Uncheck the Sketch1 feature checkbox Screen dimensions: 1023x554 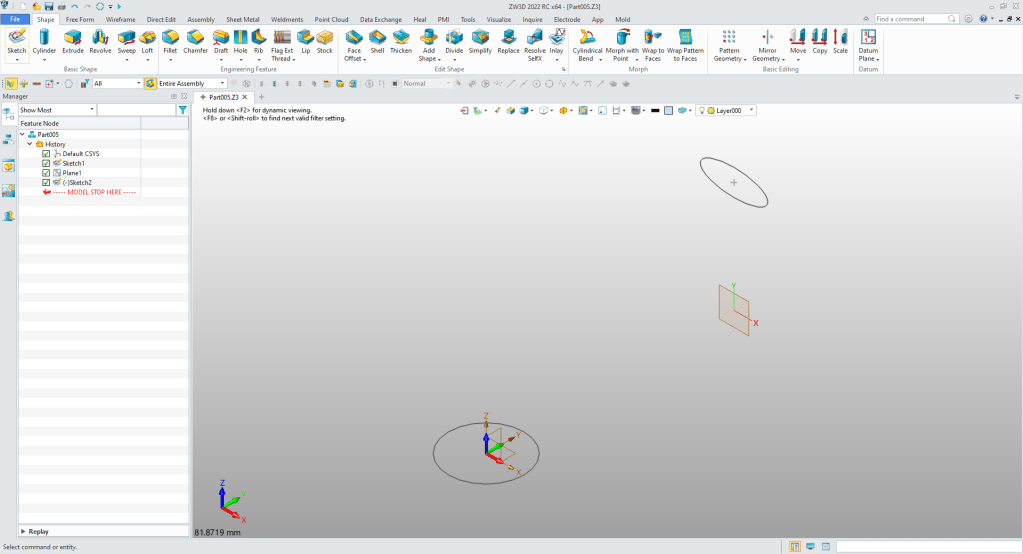[x=46, y=163]
